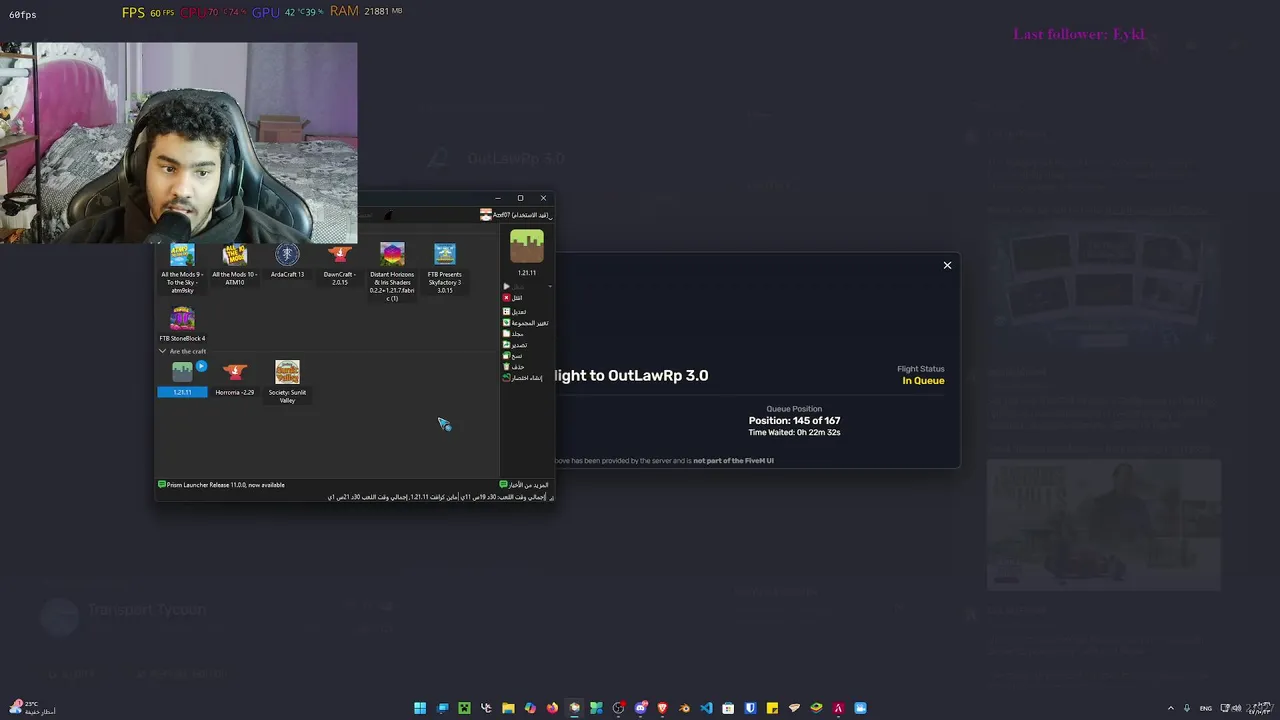Open Discord from the taskbar

point(640,708)
